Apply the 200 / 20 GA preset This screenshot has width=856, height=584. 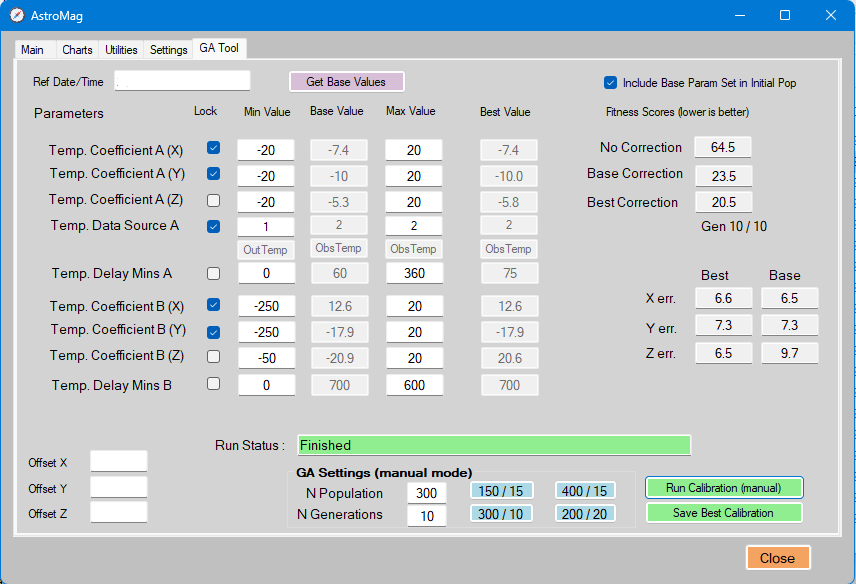(586, 513)
